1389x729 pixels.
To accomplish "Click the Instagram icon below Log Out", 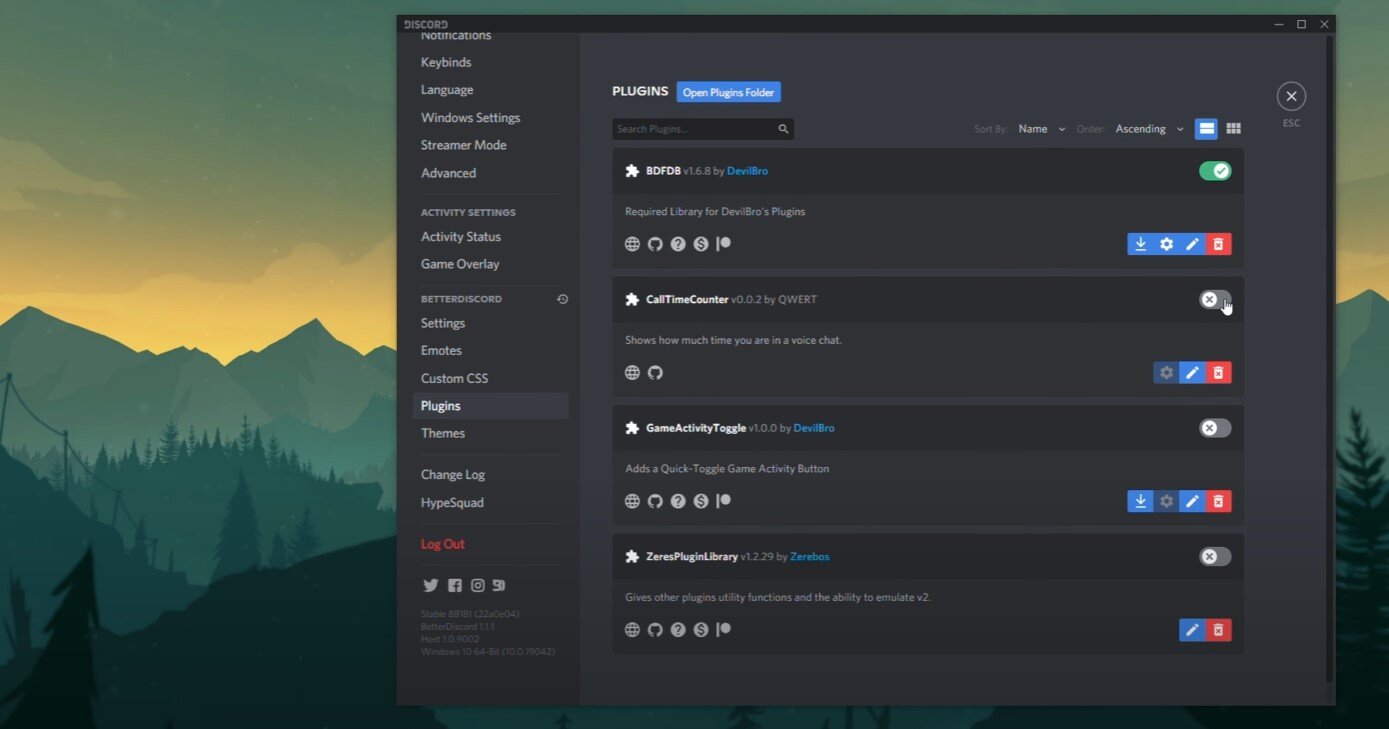I will pyautogui.click(x=477, y=585).
